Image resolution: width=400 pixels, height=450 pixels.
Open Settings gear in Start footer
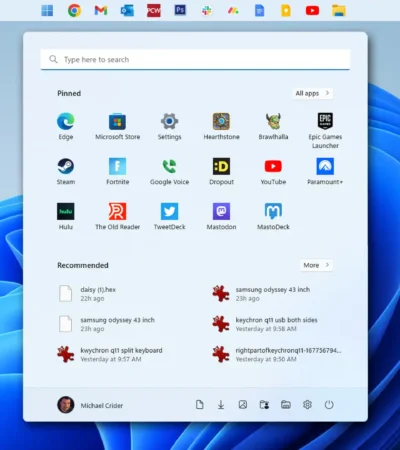tap(307, 405)
